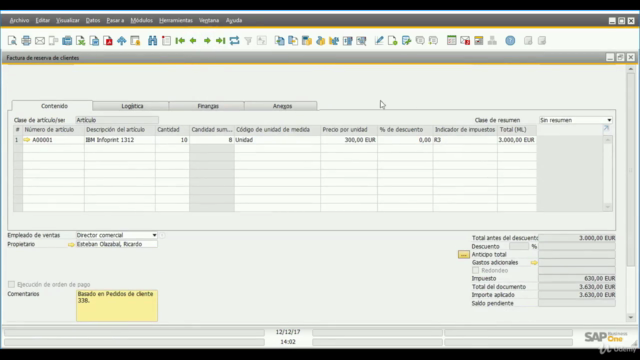Follow the yellow arrow beside Propietario
Screen dimensions: 640x360
point(71,244)
